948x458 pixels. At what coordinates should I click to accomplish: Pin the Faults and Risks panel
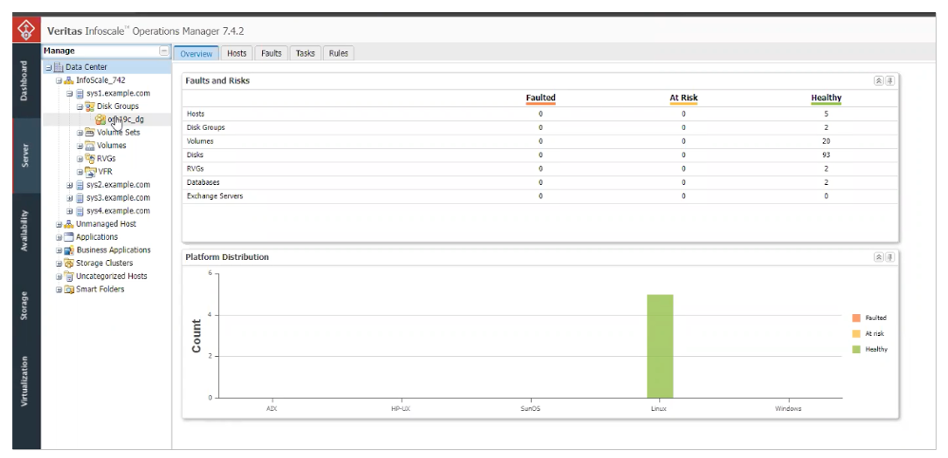point(890,81)
